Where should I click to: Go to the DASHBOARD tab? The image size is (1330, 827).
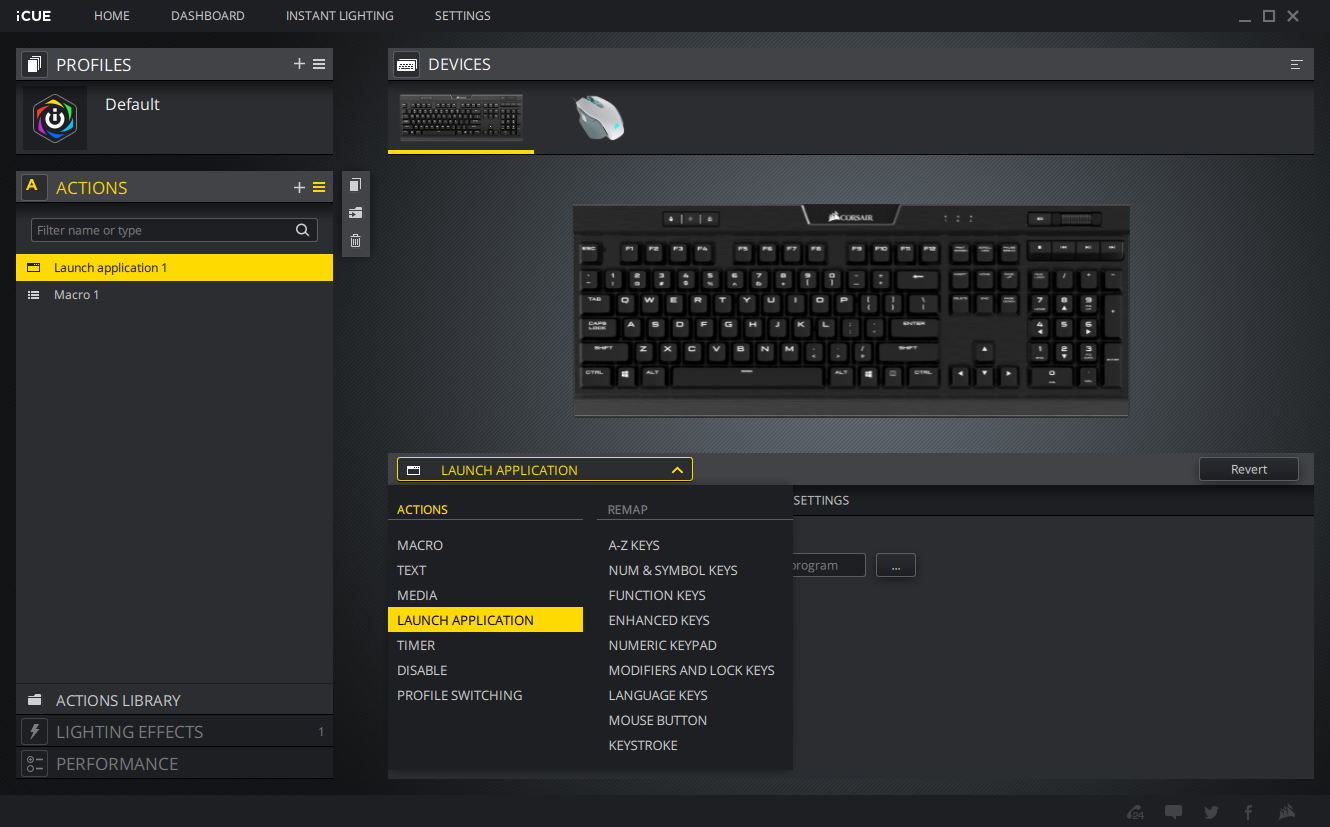pos(208,16)
